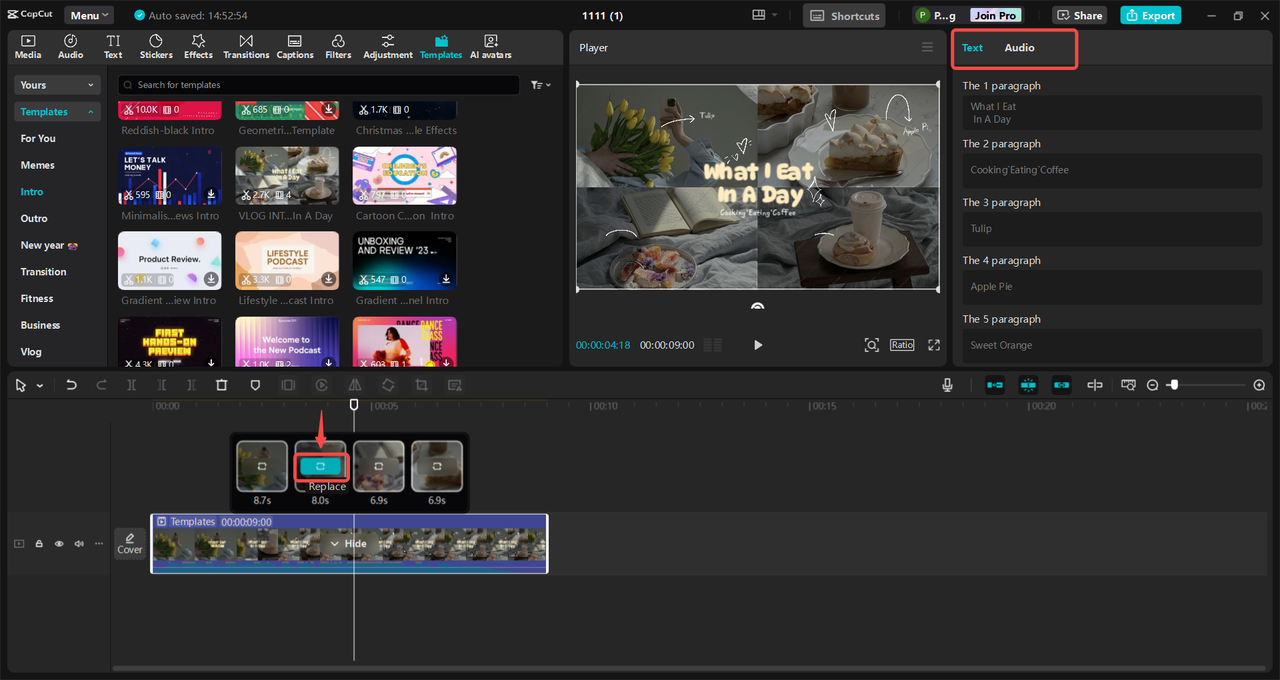Toggle linkage icon in timeline toolbar
Viewport: 1280px width, 680px height.
coord(1061,385)
